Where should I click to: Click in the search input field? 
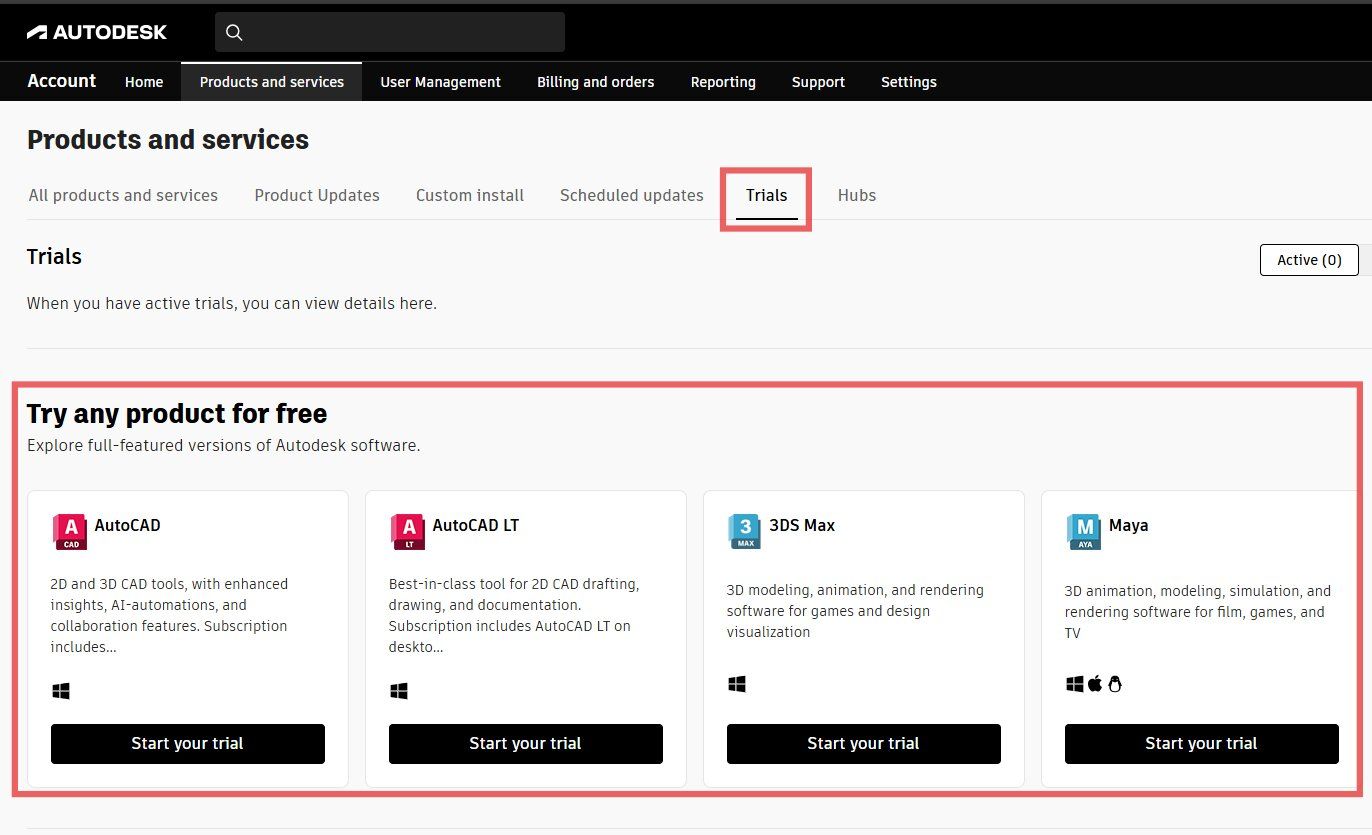pos(390,32)
